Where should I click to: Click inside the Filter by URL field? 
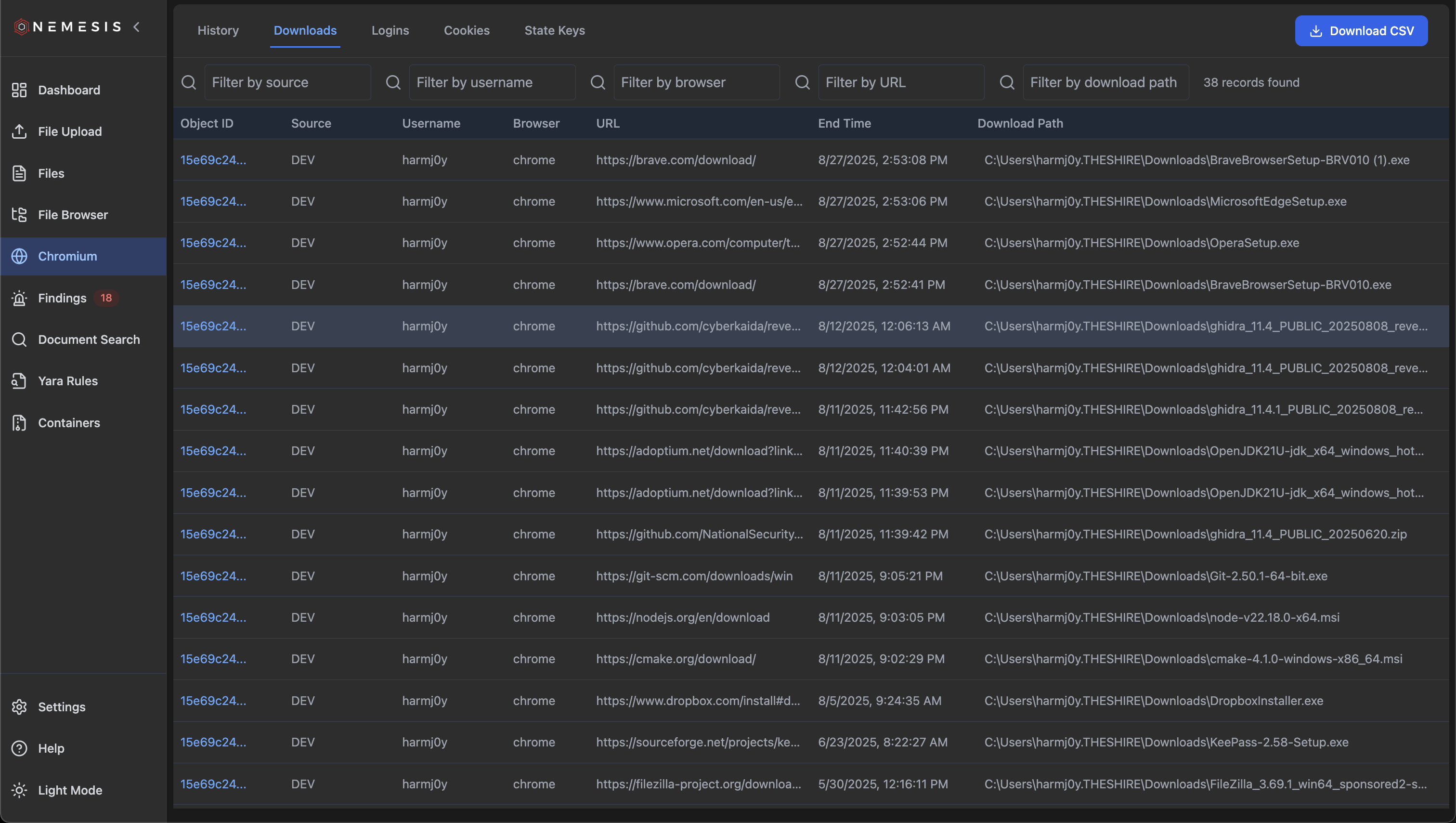pyautogui.click(x=901, y=82)
